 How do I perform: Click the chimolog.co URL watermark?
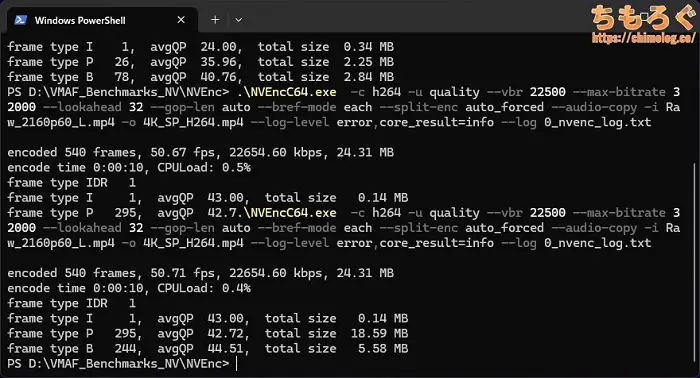[643, 38]
